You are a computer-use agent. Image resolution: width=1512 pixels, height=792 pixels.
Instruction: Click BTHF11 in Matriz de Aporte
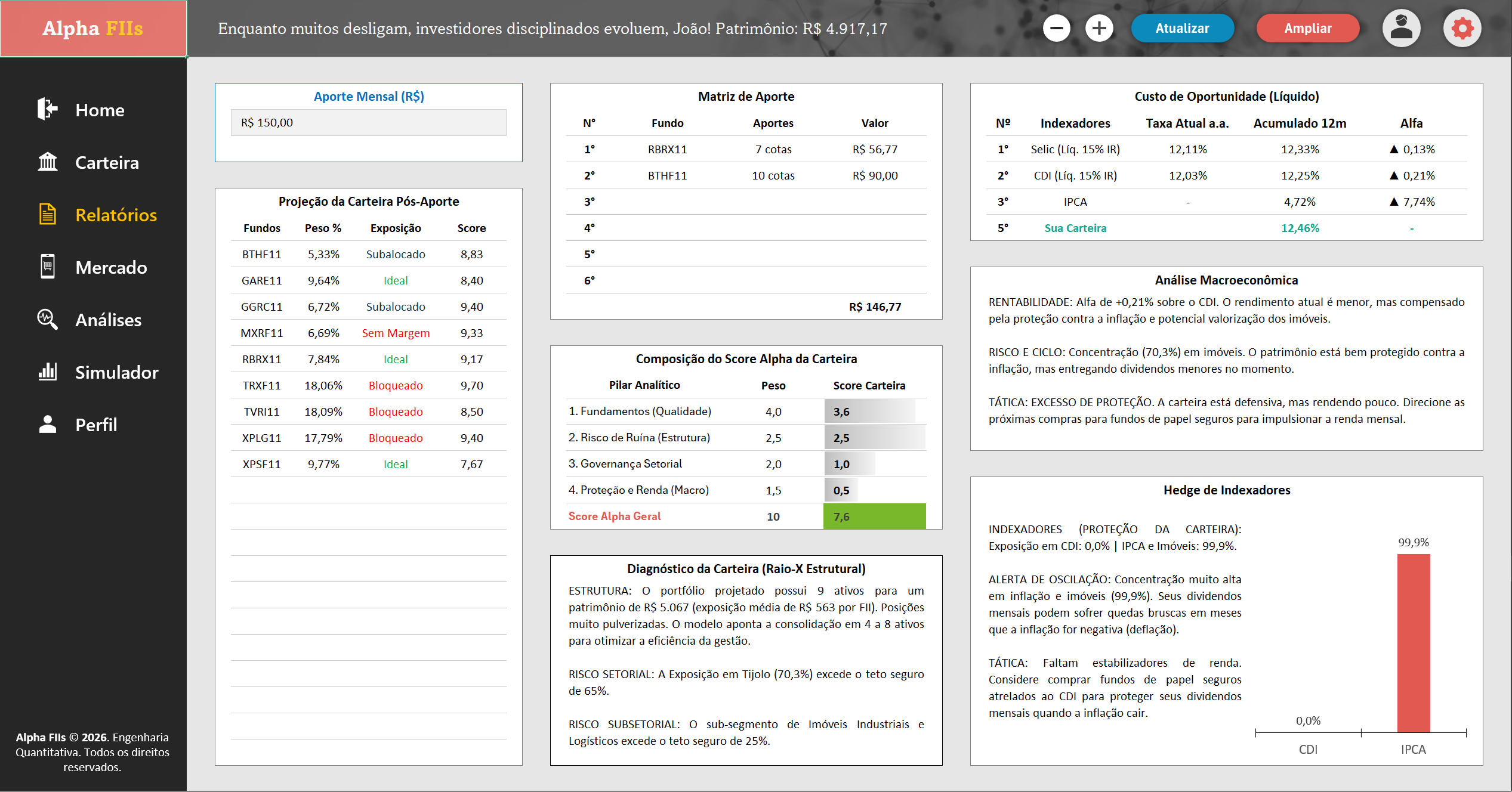pyautogui.click(x=667, y=175)
